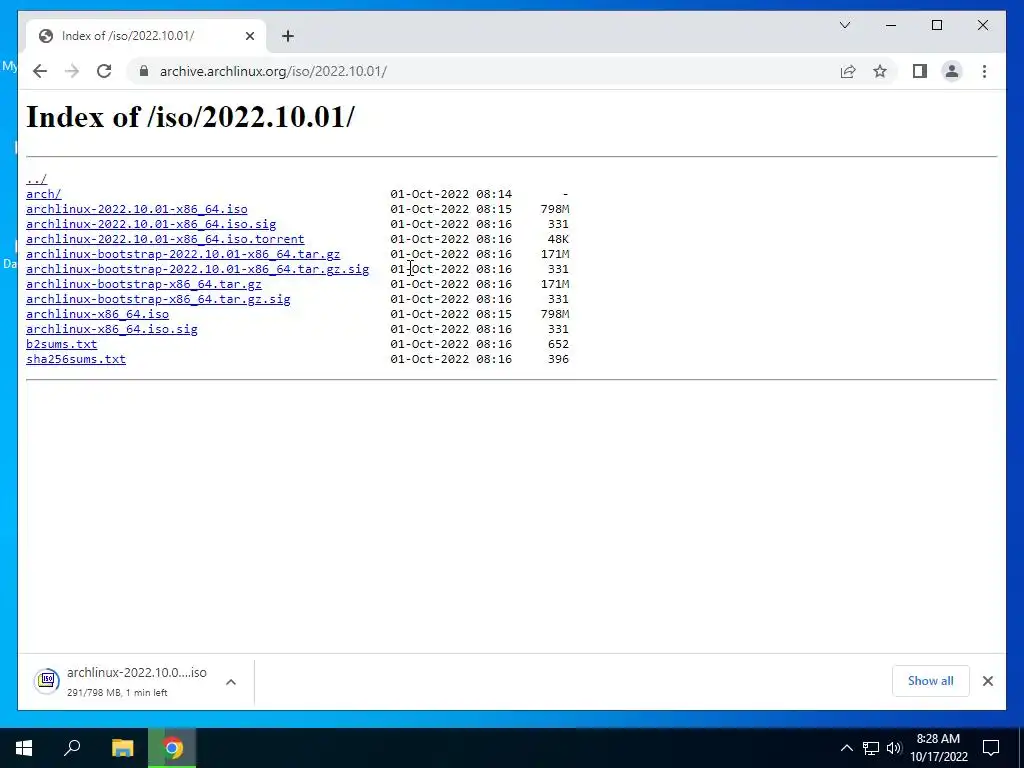Open the Chrome side panel icon
Image resolution: width=1024 pixels, height=768 pixels.
tap(920, 71)
